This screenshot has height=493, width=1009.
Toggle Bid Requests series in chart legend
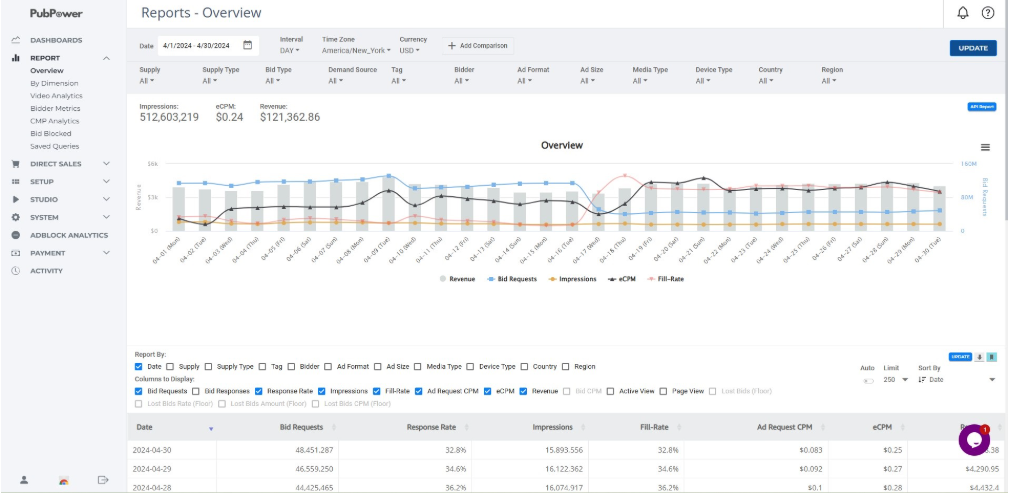pos(512,279)
